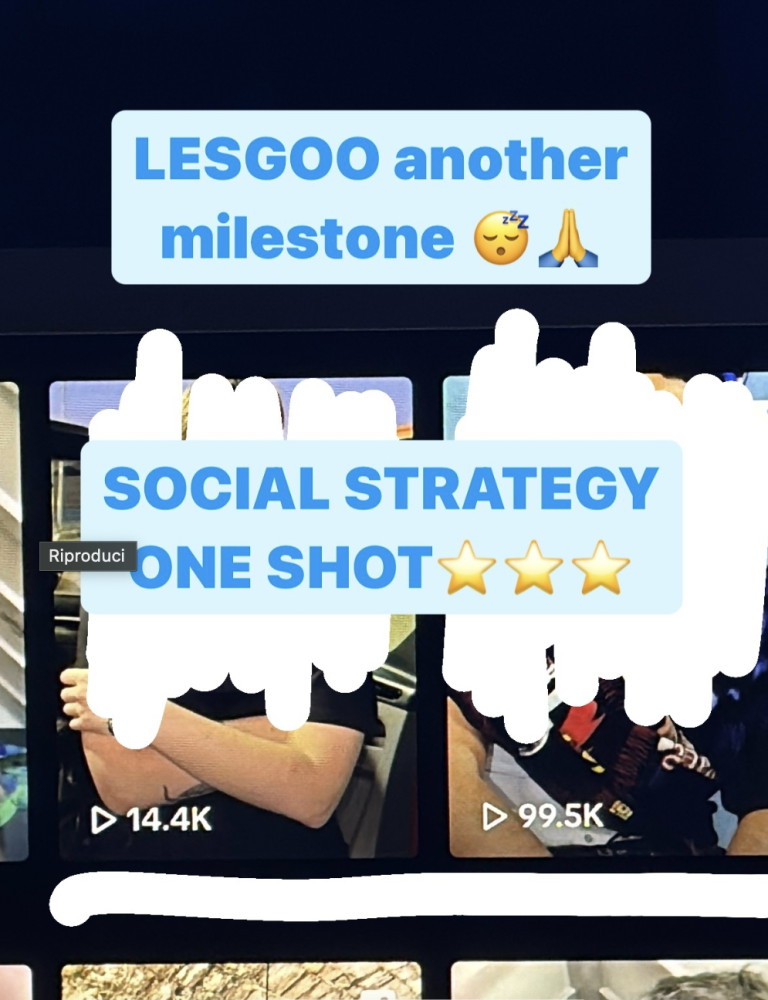Image resolution: width=768 pixels, height=1000 pixels.
Task: Click the praying hands emoji
Action: click(568, 237)
